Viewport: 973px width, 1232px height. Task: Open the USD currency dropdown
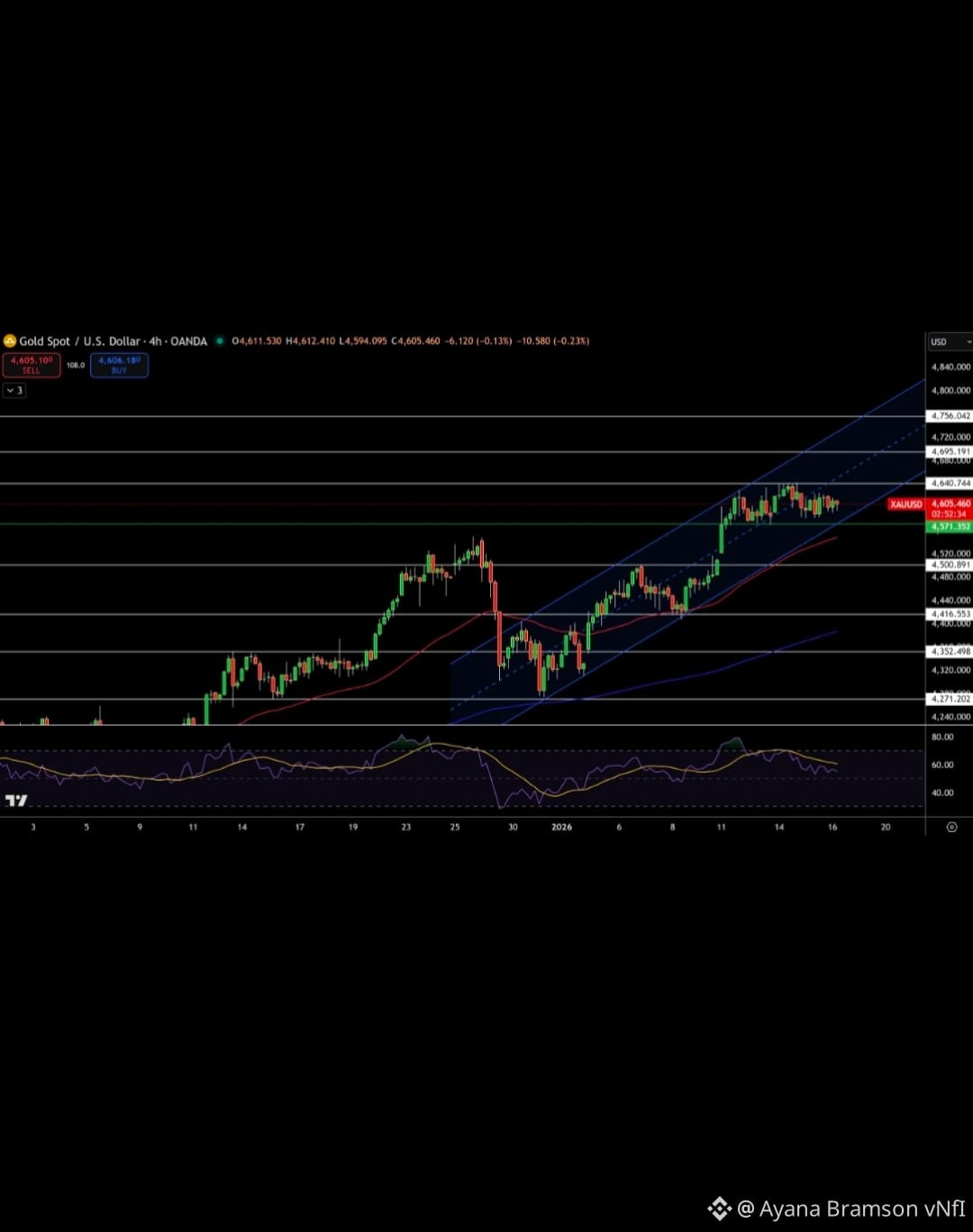950,342
